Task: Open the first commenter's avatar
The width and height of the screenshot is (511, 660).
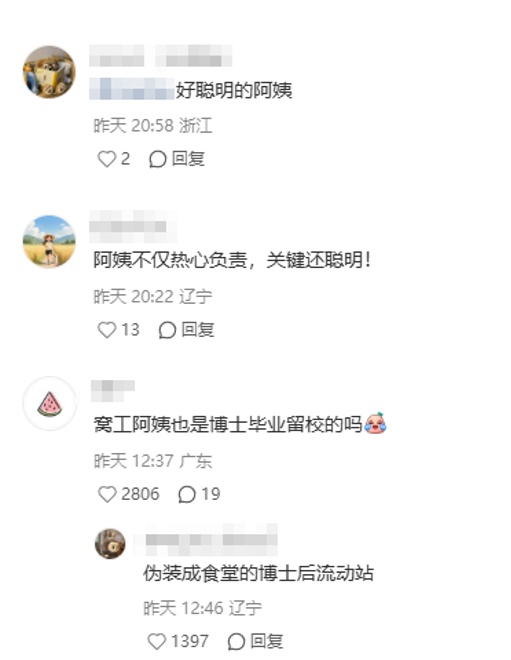Action: [x=49, y=72]
